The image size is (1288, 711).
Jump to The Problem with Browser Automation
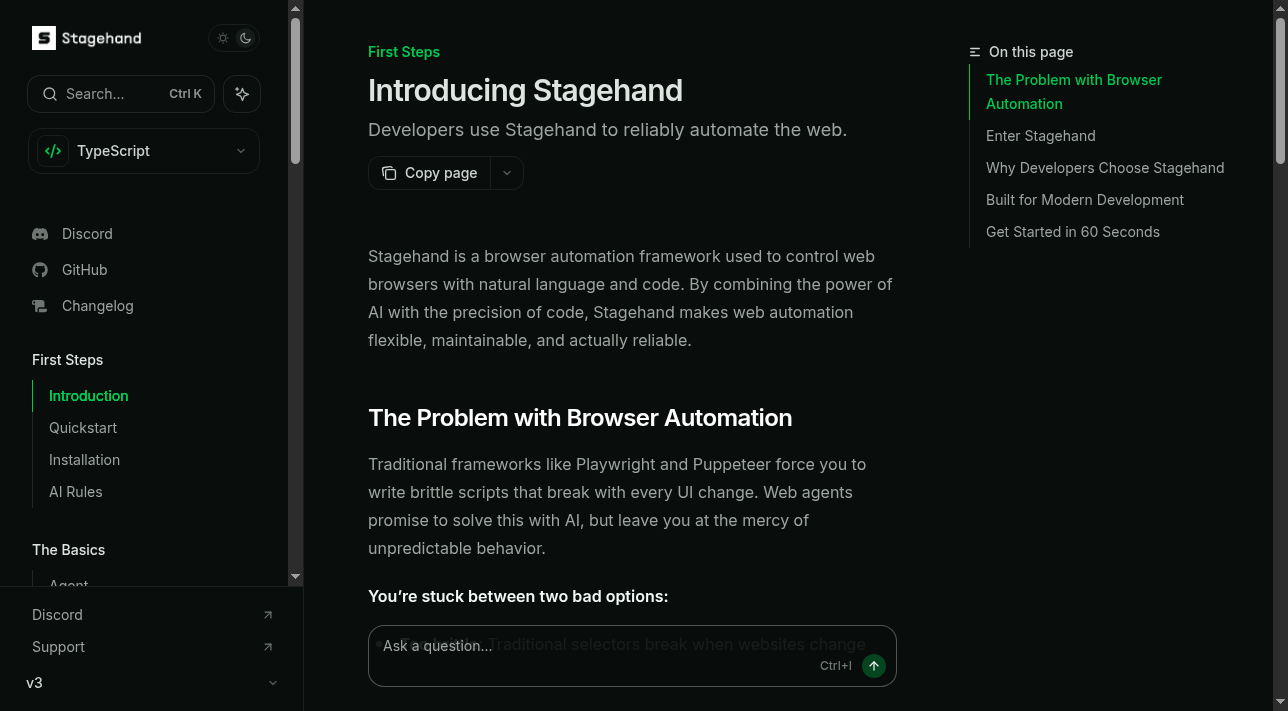tap(1074, 92)
